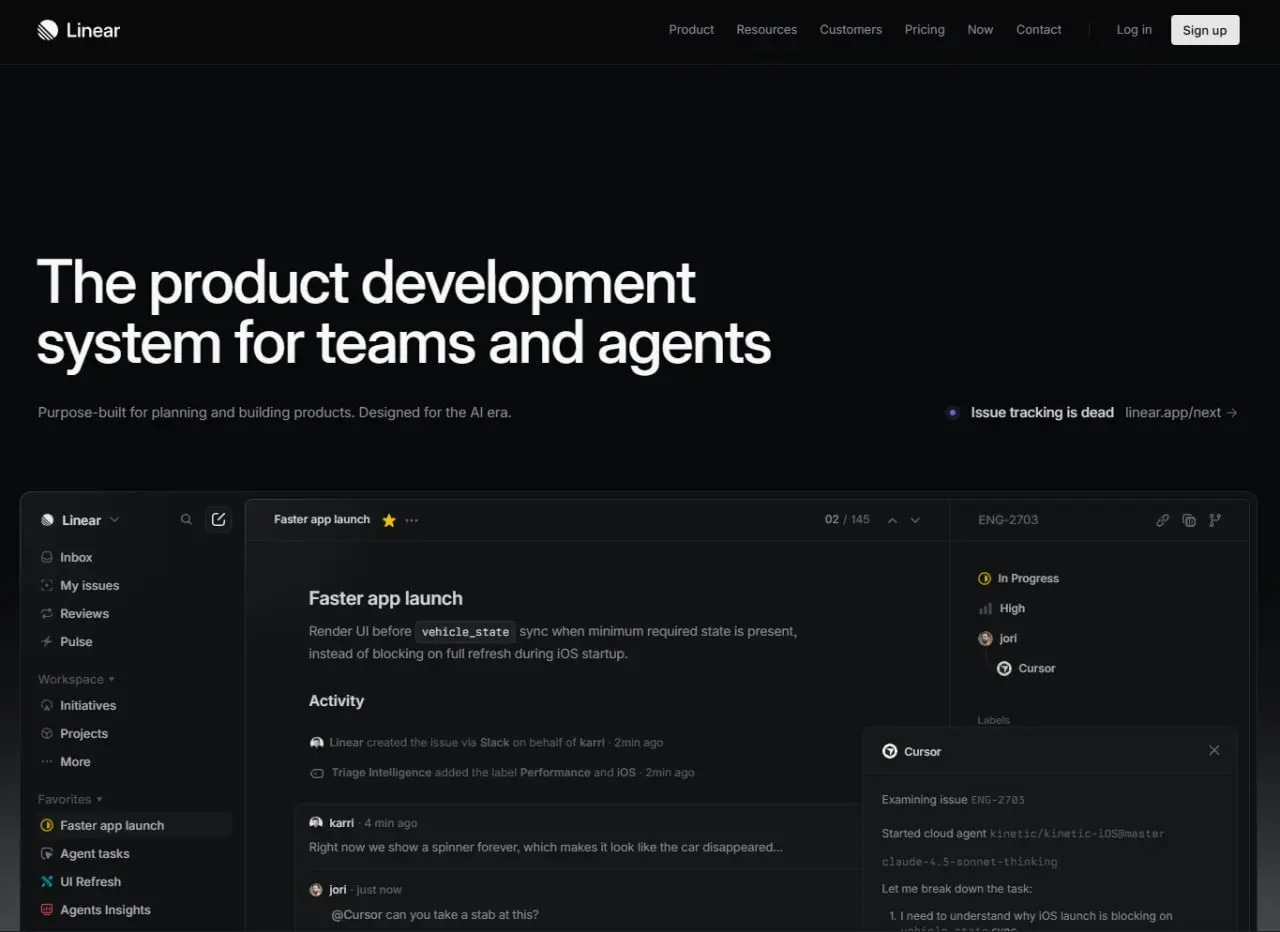Change the In Progress status

coord(1017,578)
